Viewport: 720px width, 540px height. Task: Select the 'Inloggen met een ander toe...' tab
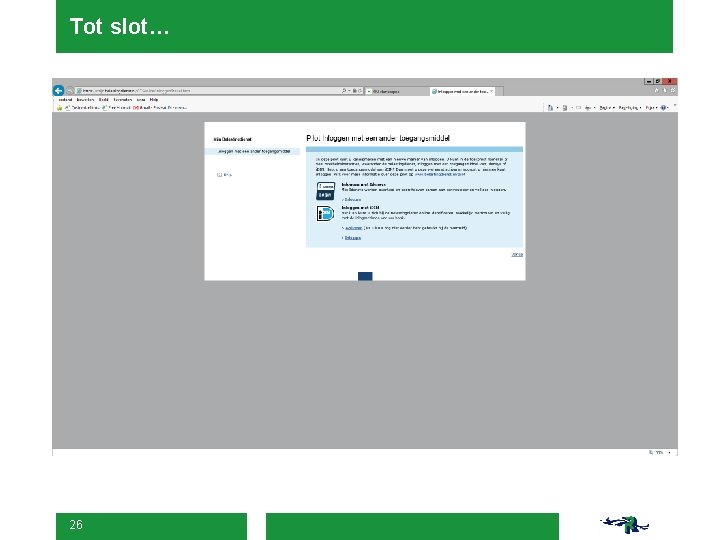[x=461, y=91]
